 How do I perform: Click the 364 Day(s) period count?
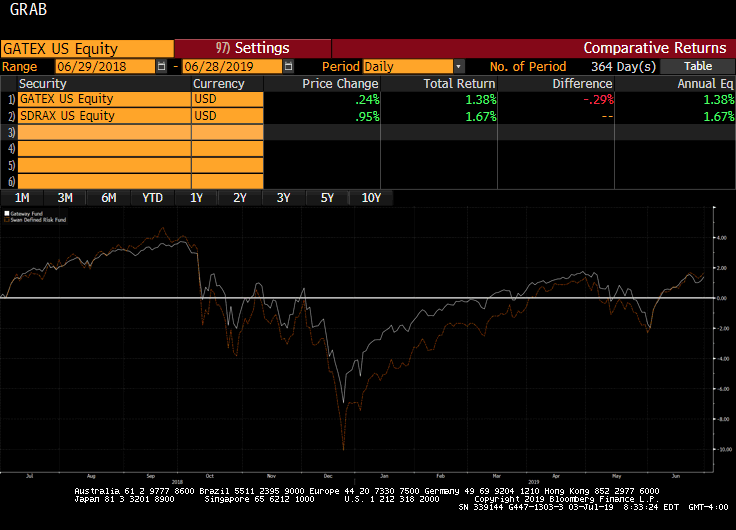click(x=623, y=66)
